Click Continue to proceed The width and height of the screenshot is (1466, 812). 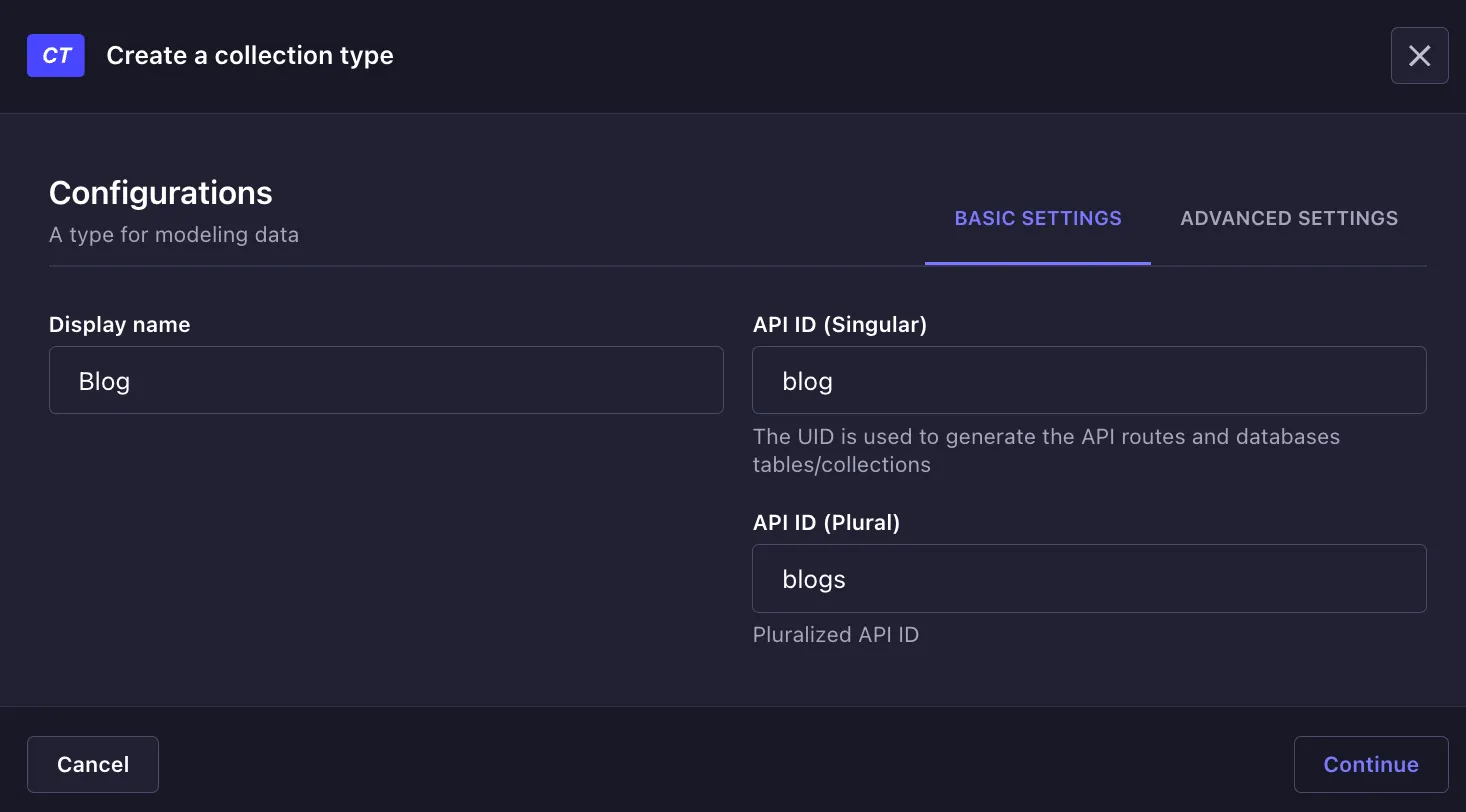tap(1371, 764)
